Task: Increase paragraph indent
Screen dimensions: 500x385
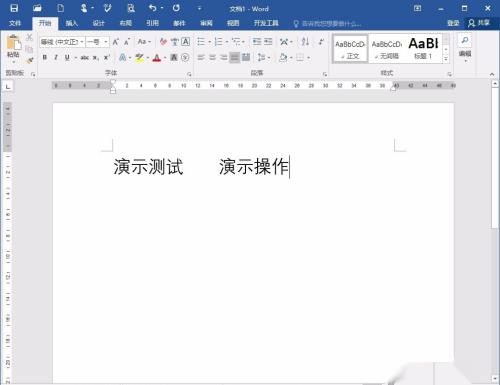Action: pos(268,42)
